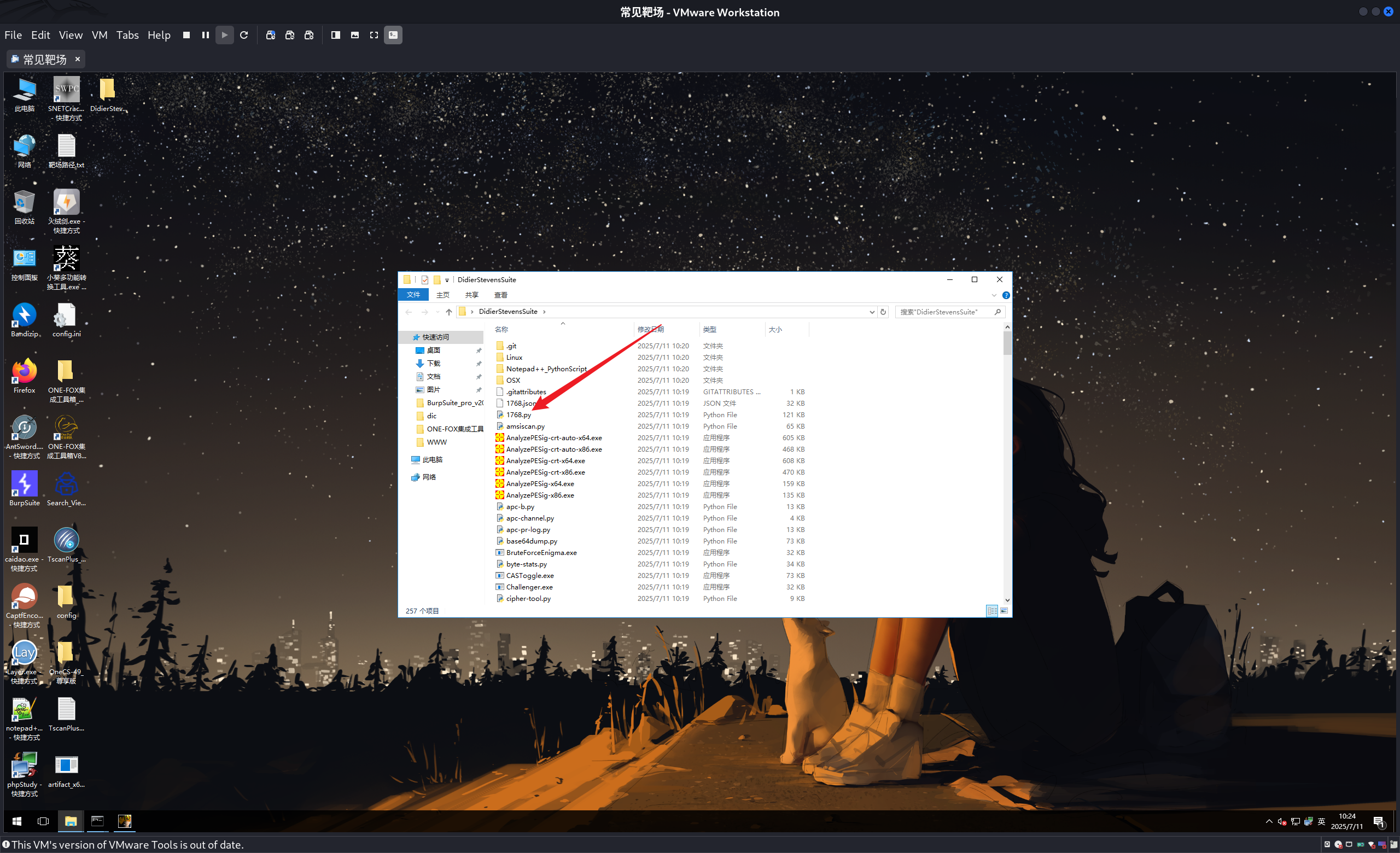Open the VM menu in VMware
1400x853 pixels.
pyautogui.click(x=100, y=35)
